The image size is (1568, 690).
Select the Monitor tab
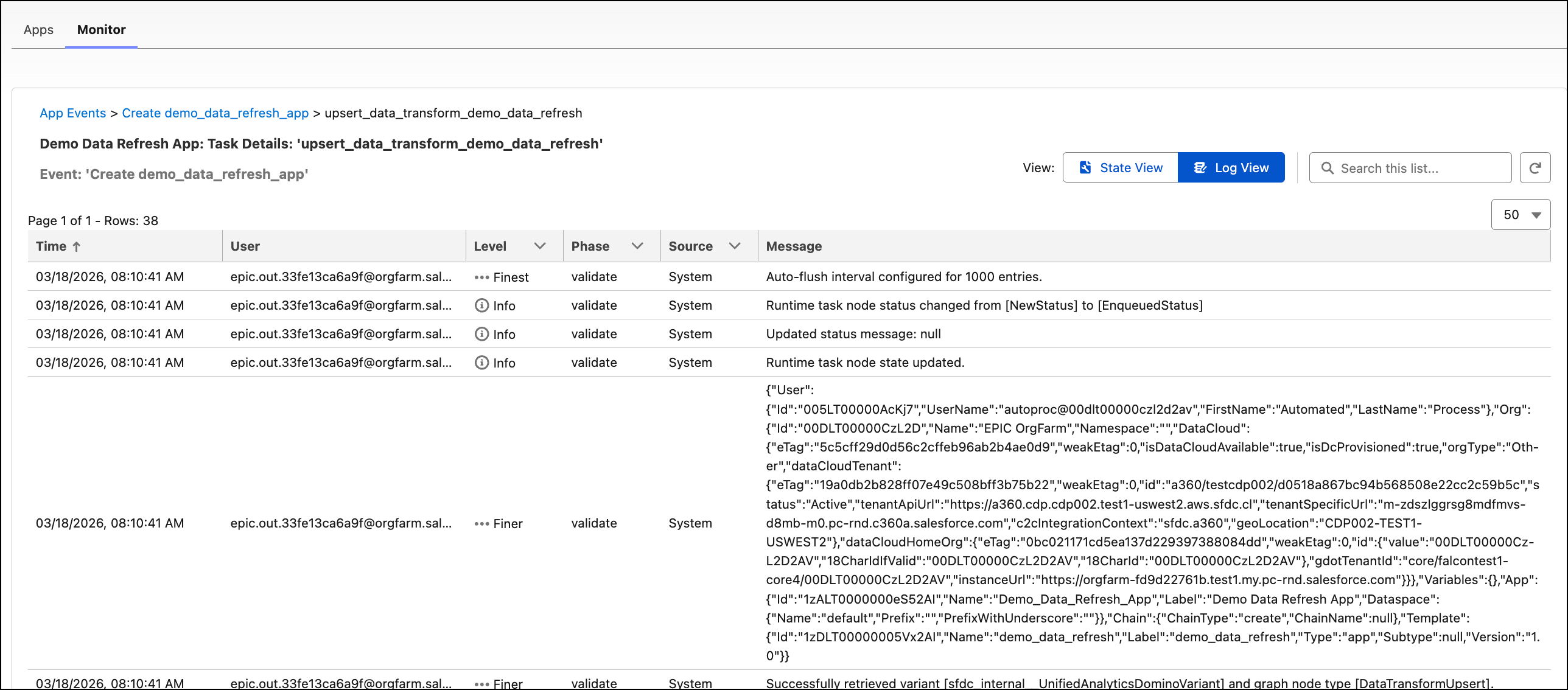(x=101, y=29)
